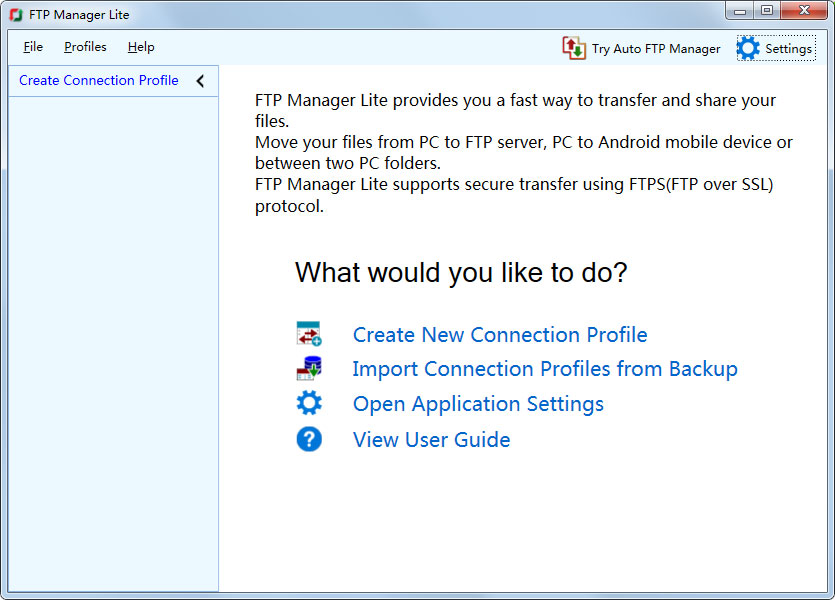Viewport: 835px width, 600px height.
Task: Open Settings via the toolbar gear icon
Action: coord(748,48)
